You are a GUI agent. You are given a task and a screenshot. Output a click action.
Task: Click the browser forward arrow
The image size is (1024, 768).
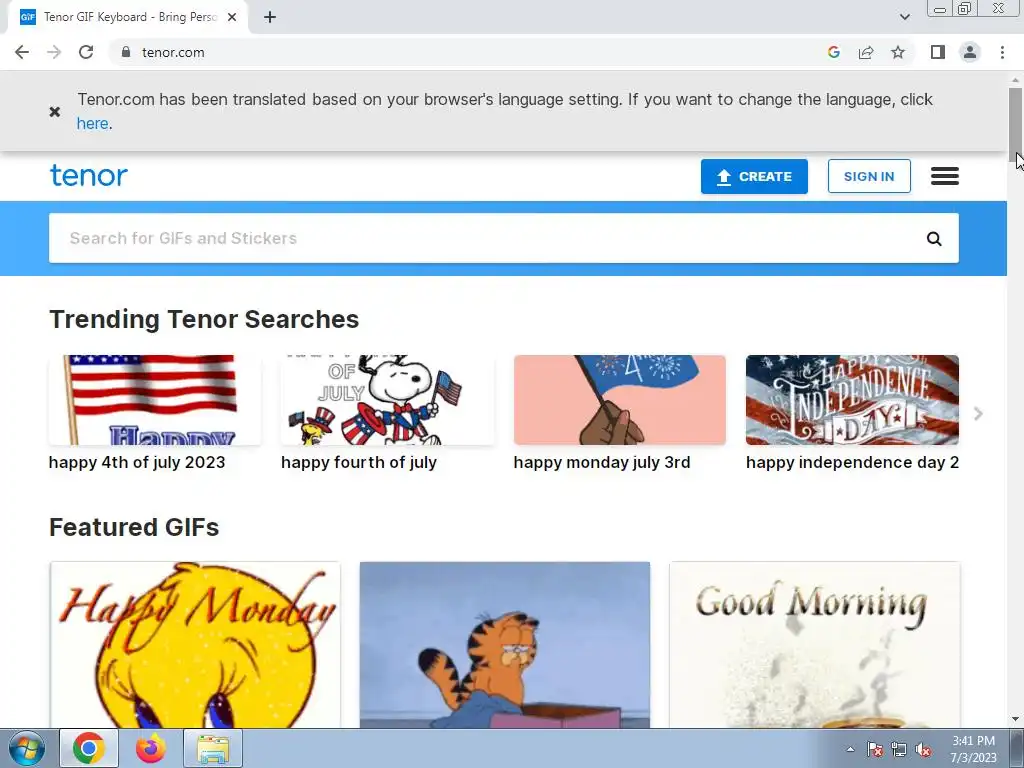54,52
